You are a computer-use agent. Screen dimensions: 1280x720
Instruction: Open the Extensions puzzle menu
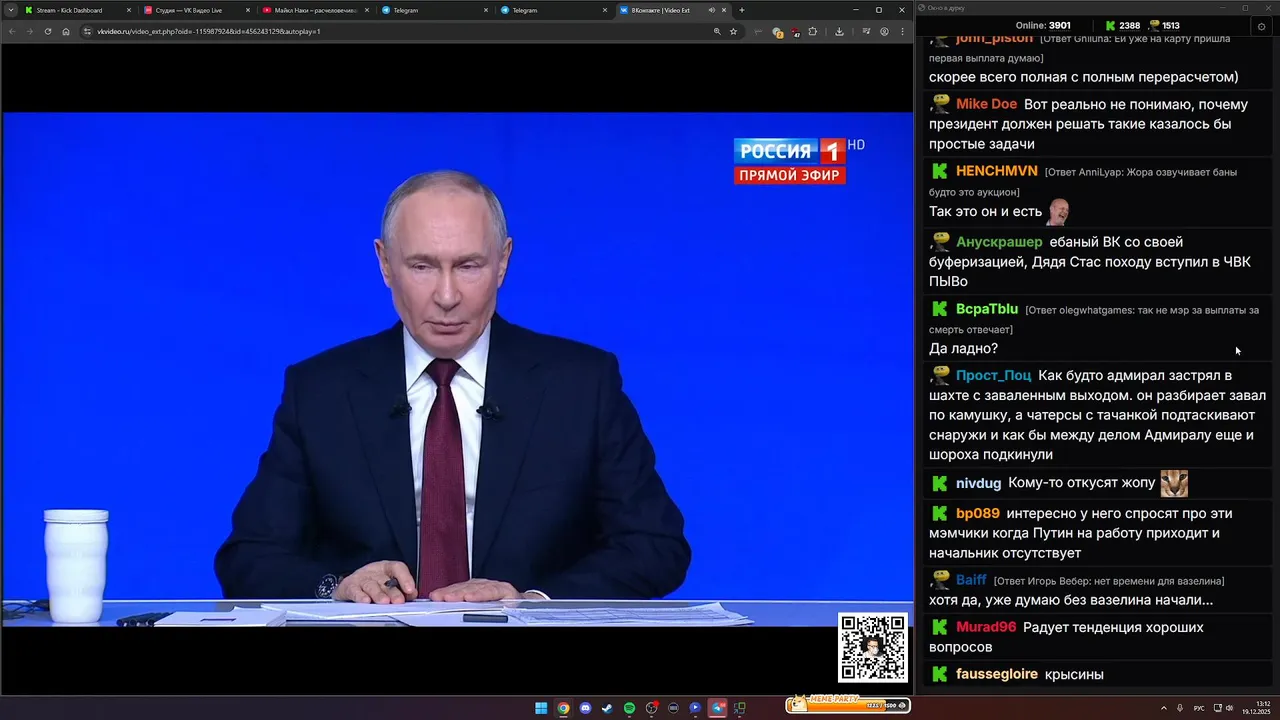[x=812, y=31]
